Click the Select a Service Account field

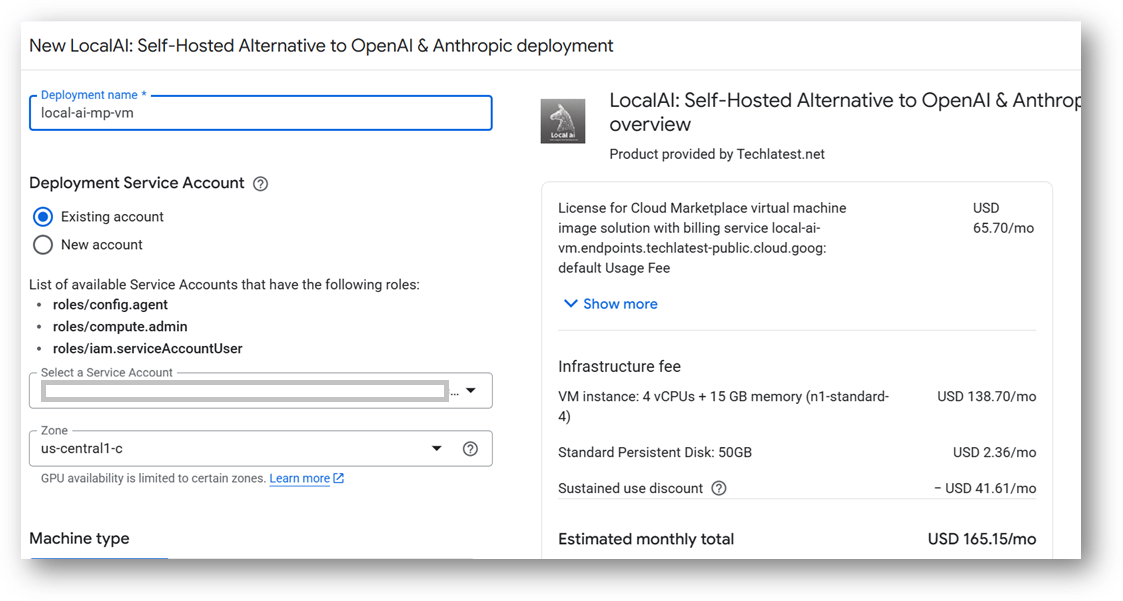261,390
